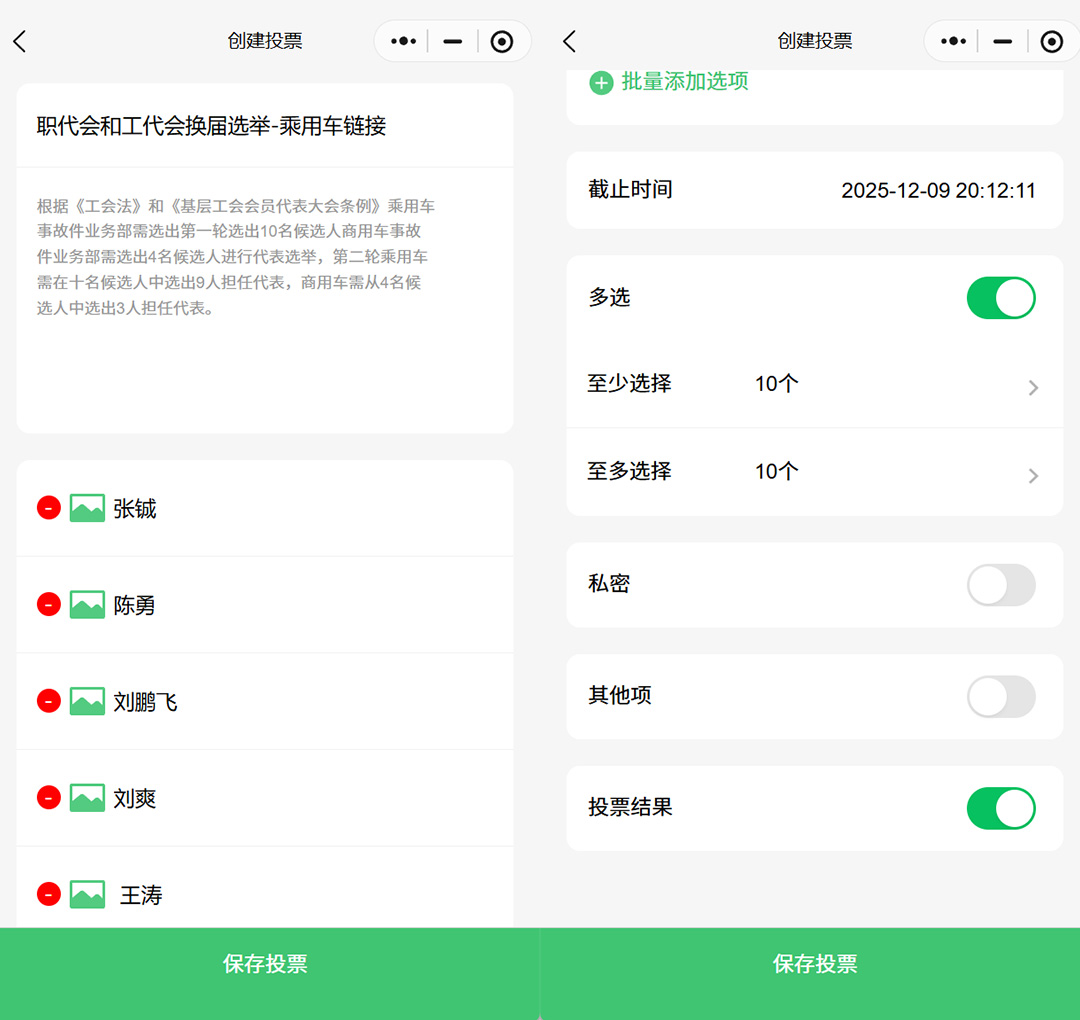Enable the 私密 toggle
This screenshot has width=1080, height=1020.
click(1000, 585)
